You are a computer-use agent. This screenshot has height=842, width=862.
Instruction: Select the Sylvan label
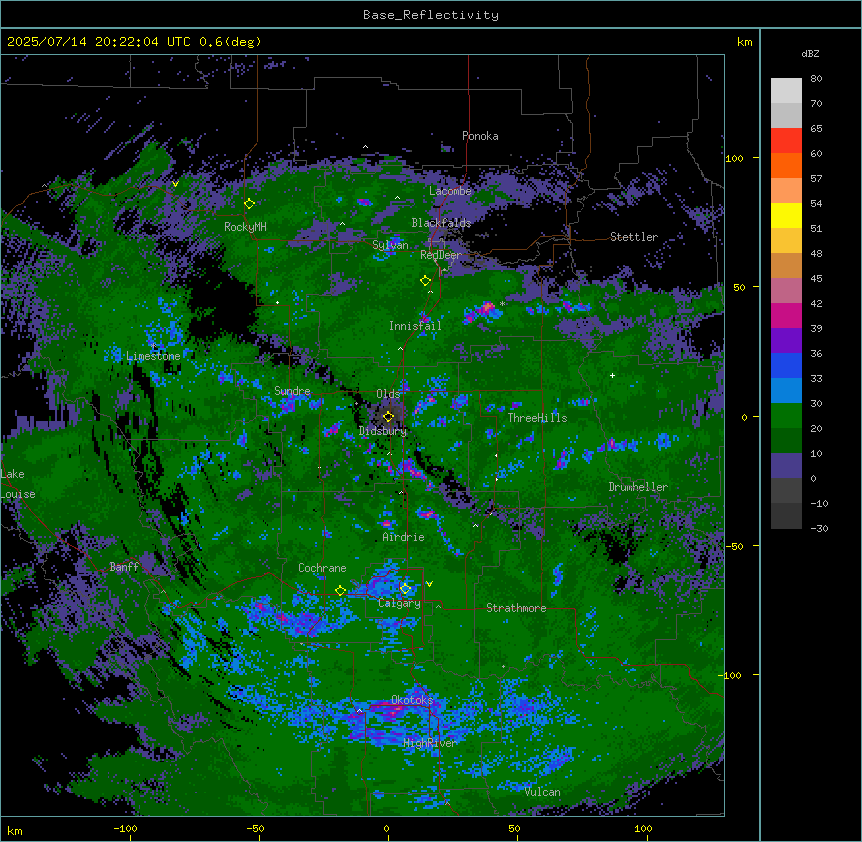pyautogui.click(x=390, y=245)
